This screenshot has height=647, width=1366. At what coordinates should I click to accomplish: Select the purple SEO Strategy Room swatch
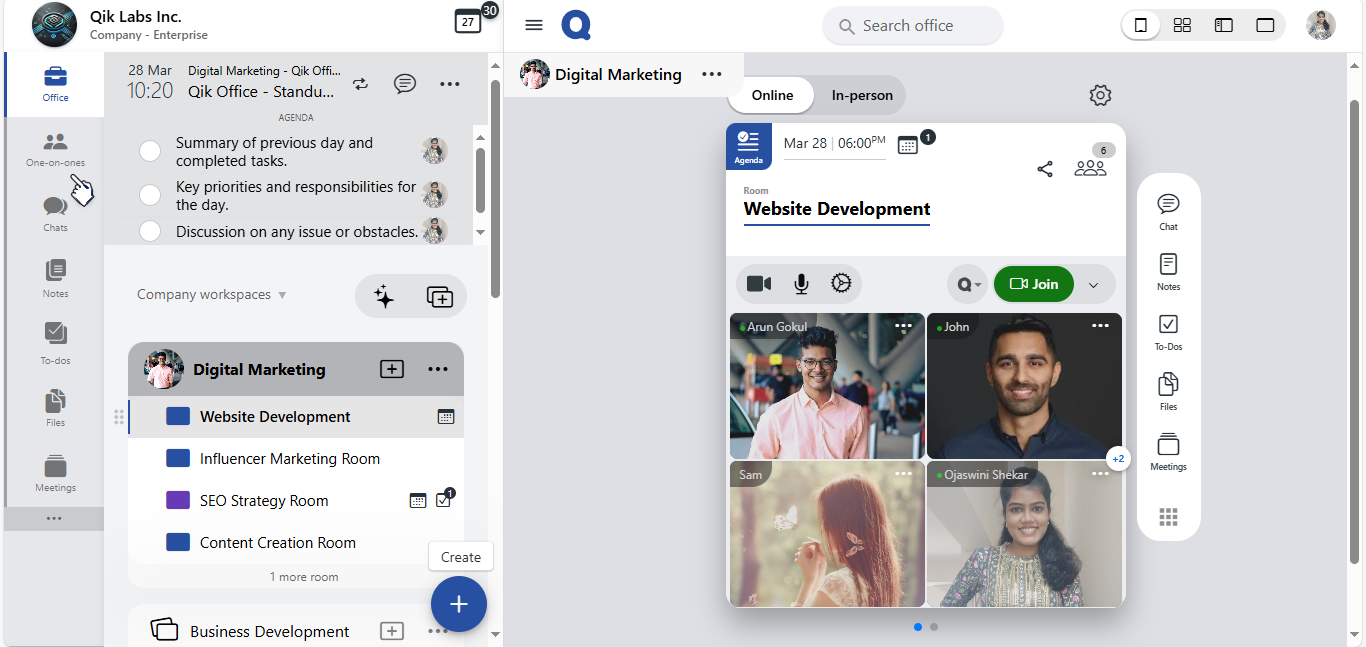(x=178, y=501)
